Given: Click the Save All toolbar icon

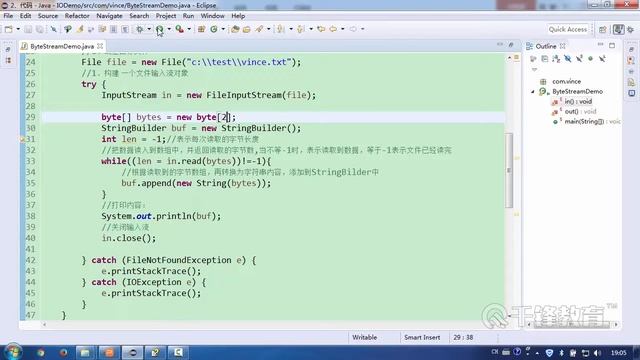Looking at the screenshot, I should (x=40, y=29).
